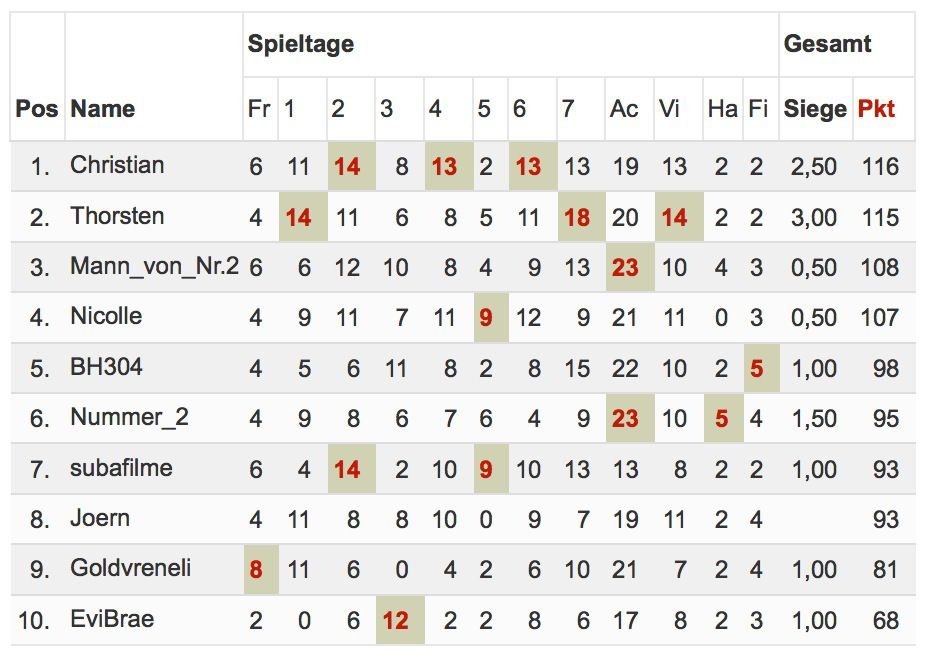The image size is (926, 656).
Task: Click Nummer_2 in the ranking
Action: (129, 417)
